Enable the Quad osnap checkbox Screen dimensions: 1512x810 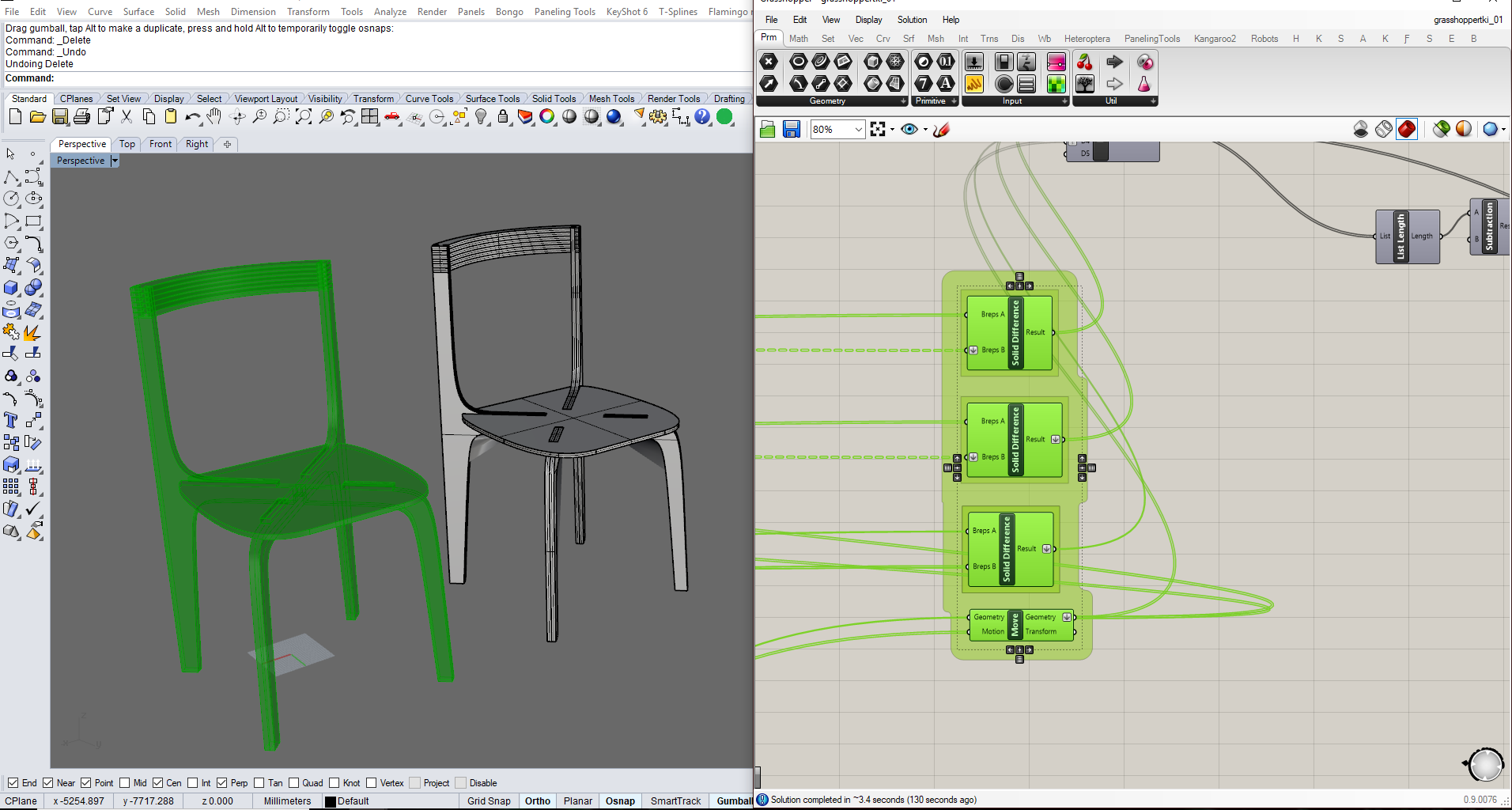(293, 782)
